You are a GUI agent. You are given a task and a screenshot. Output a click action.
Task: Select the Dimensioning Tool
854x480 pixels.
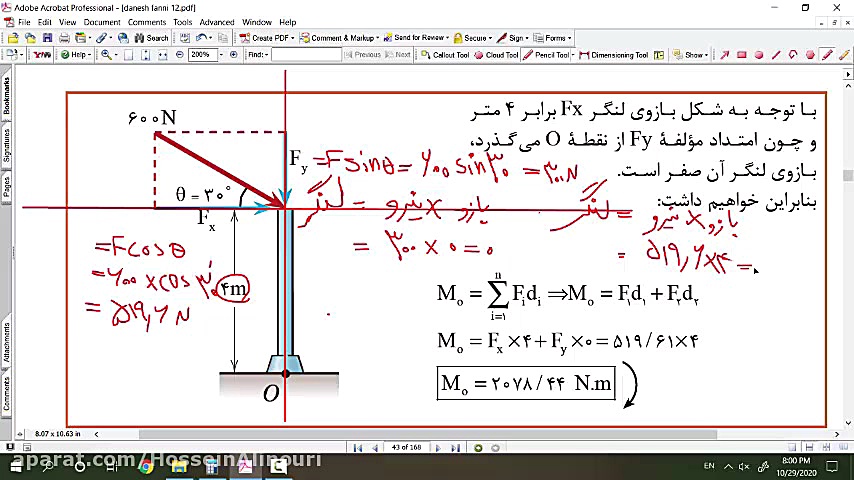(614, 55)
